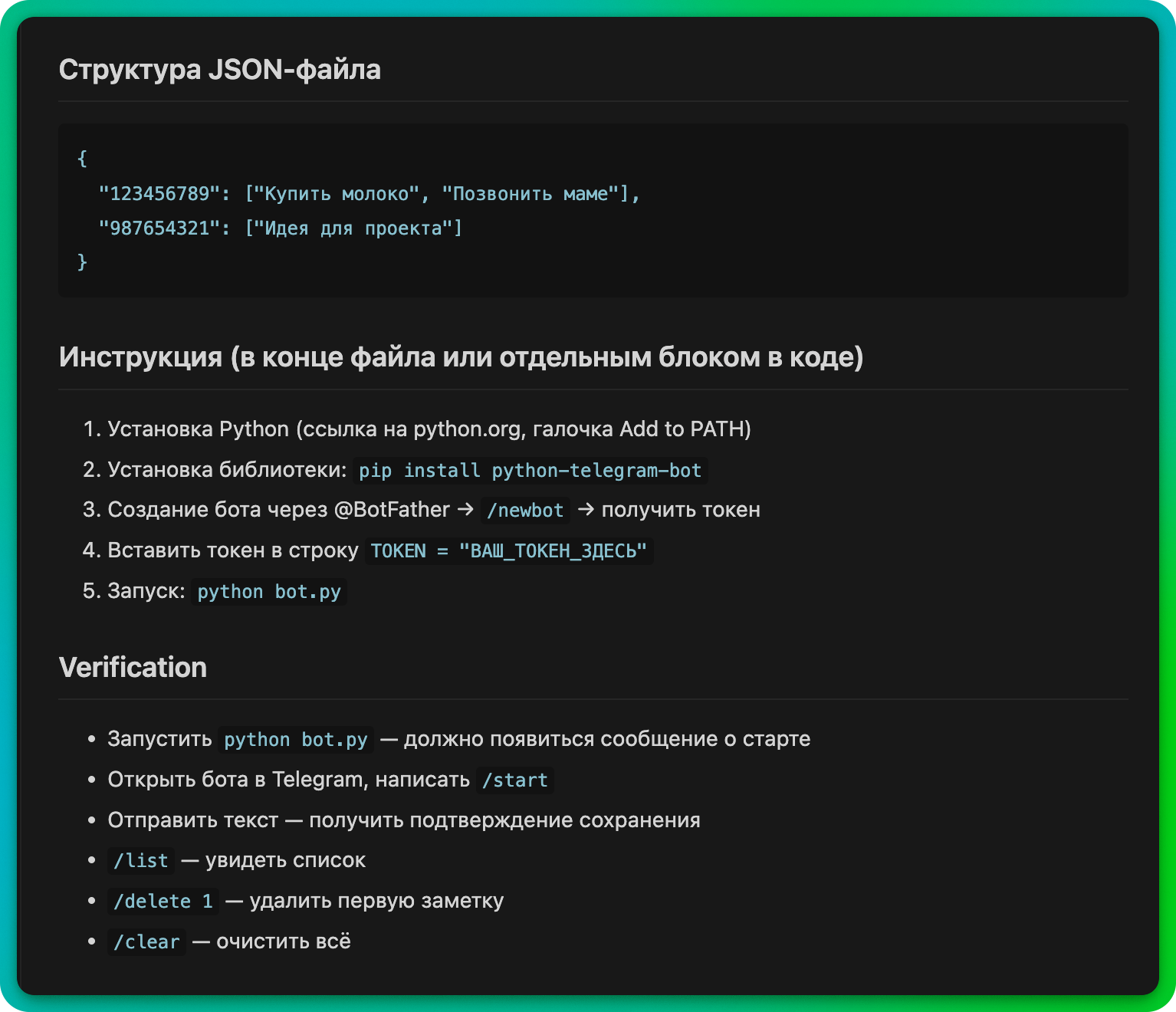Click the python bot.py code in step 5
The height and width of the screenshot is (1012, 1176).
click(x=269, y=592)
